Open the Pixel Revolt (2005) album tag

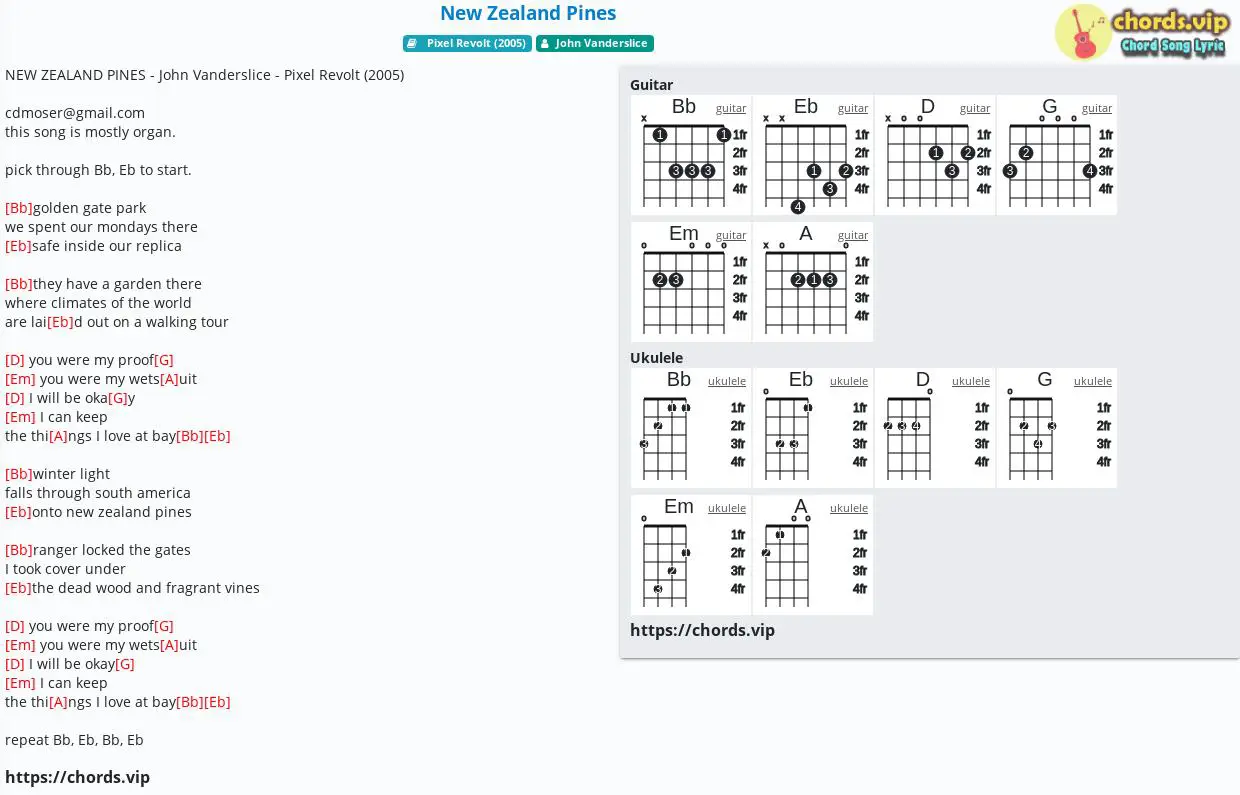click(x=466, y=44)
